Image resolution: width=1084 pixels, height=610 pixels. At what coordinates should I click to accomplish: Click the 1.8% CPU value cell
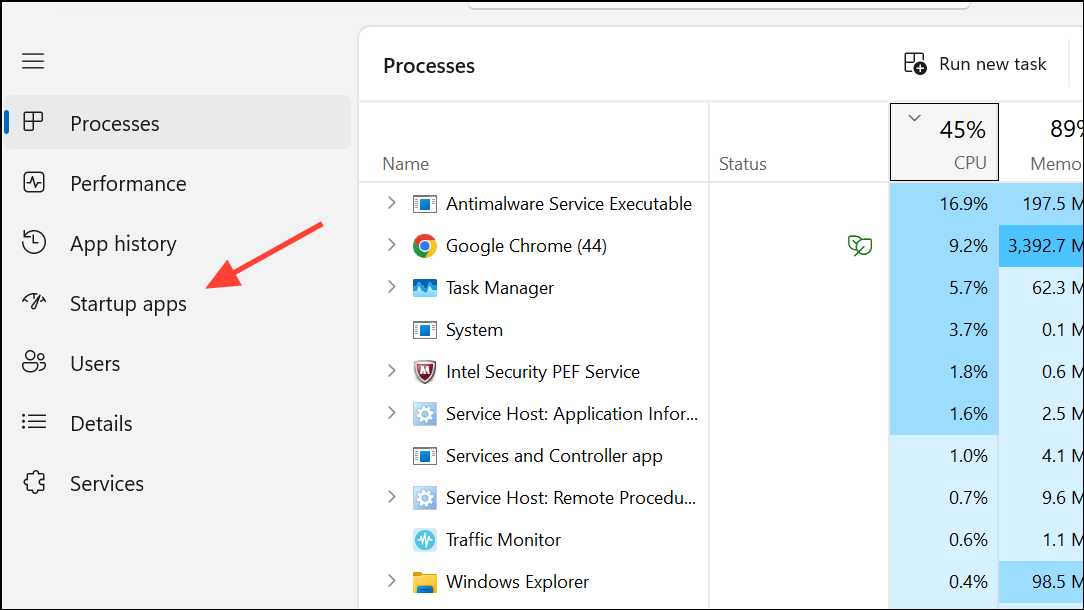(944, 372)
